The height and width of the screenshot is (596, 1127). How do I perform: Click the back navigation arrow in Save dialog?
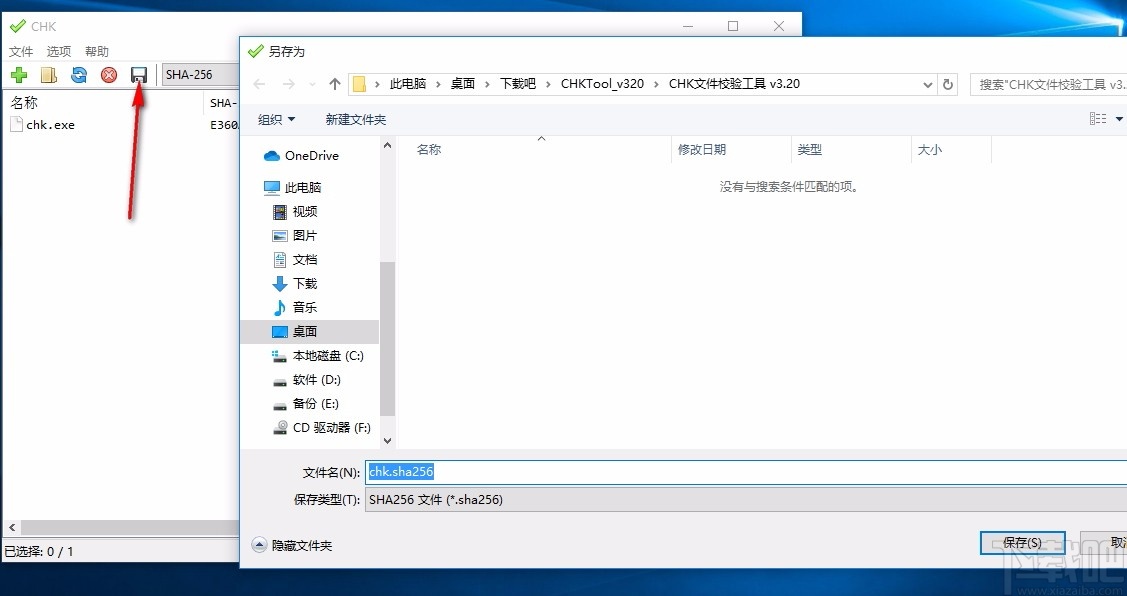pos(259,84)
